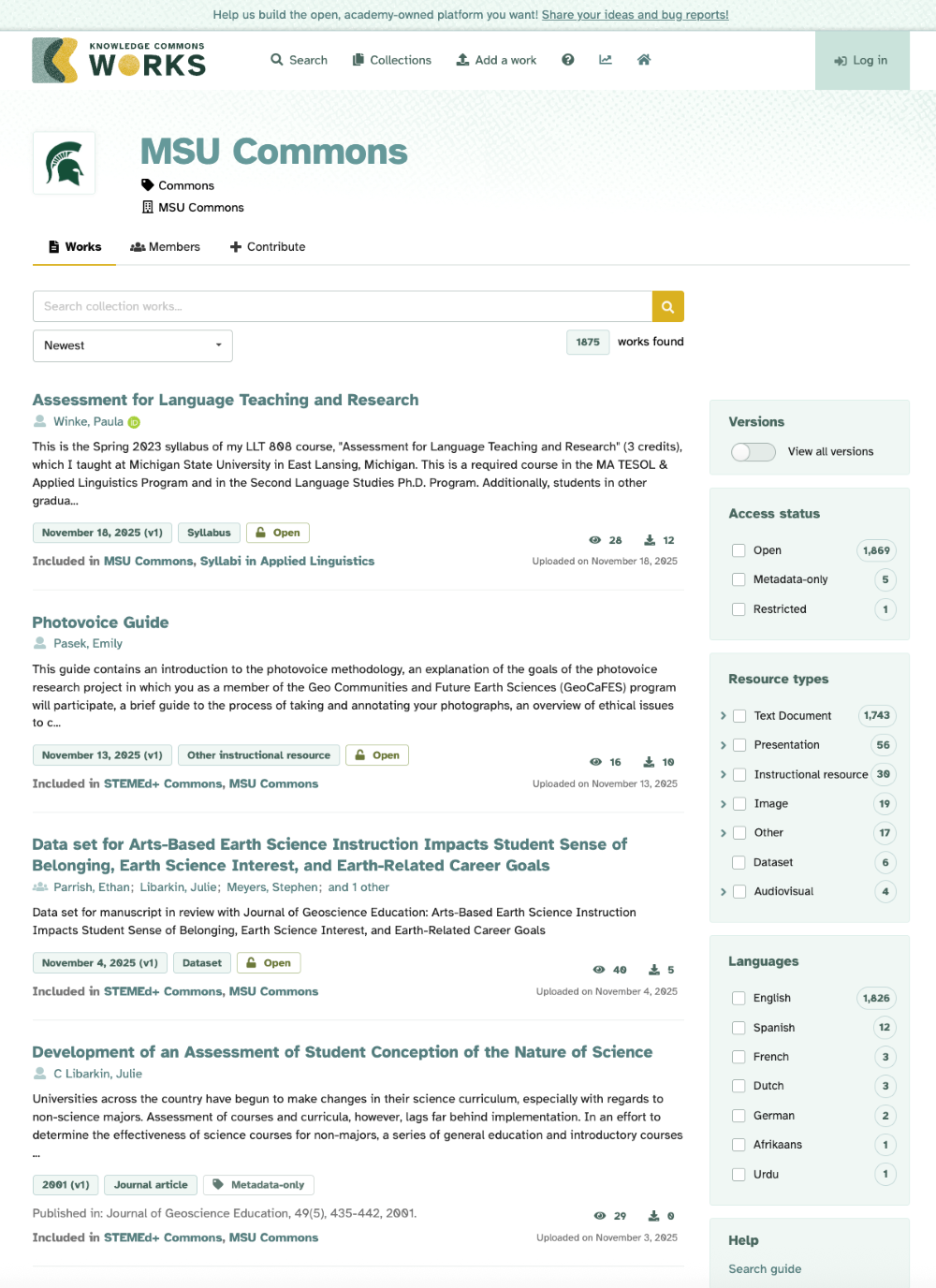Click the home icon in the navigation
The image size is (936, 1288).
pyautogui.click(x=643, y=60)
